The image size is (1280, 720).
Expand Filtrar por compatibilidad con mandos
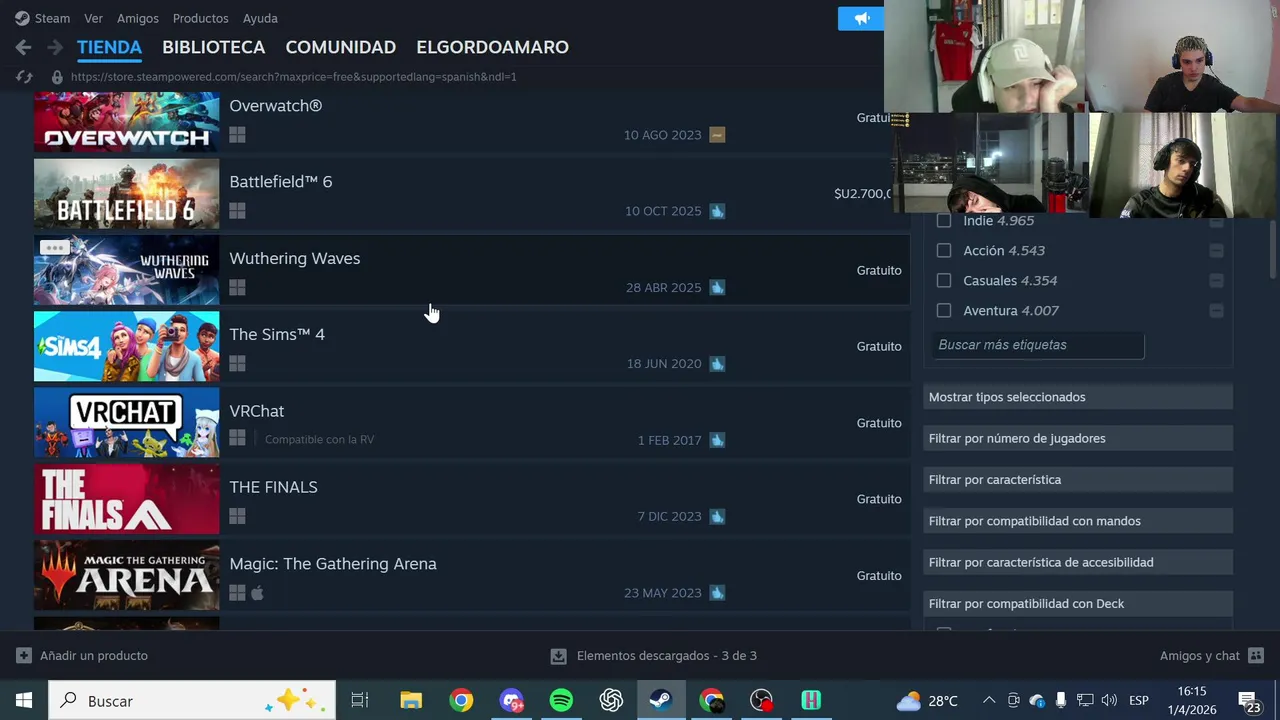point(1078,521)
